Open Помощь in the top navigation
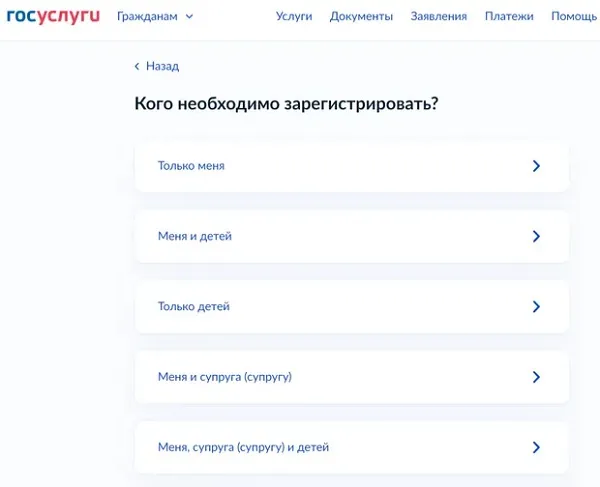 574,16
